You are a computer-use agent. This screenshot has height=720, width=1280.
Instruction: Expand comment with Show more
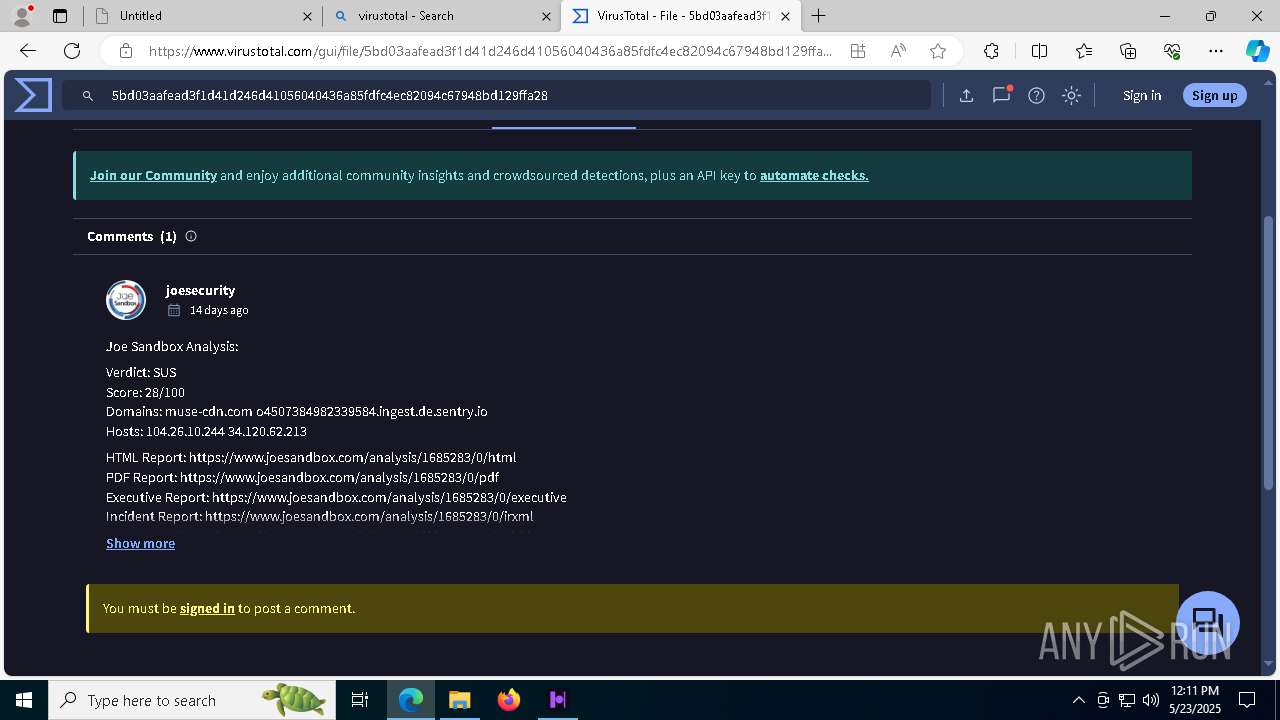[x=140, y=543]
